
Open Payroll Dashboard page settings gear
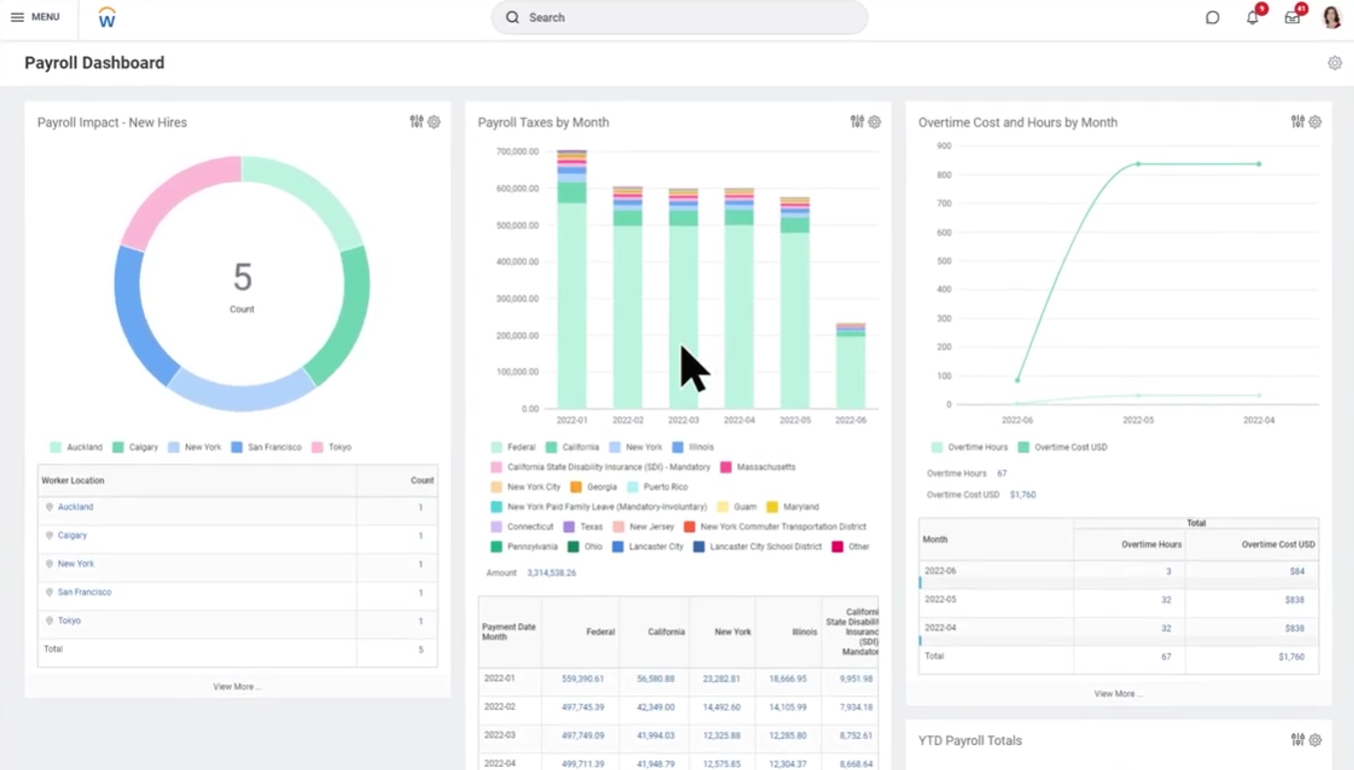click(1334, 63)
